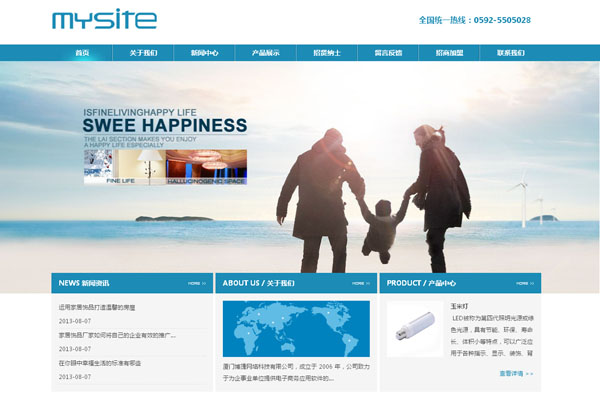
Task: Open the first news headline link
Action: [x=103, y=308]
